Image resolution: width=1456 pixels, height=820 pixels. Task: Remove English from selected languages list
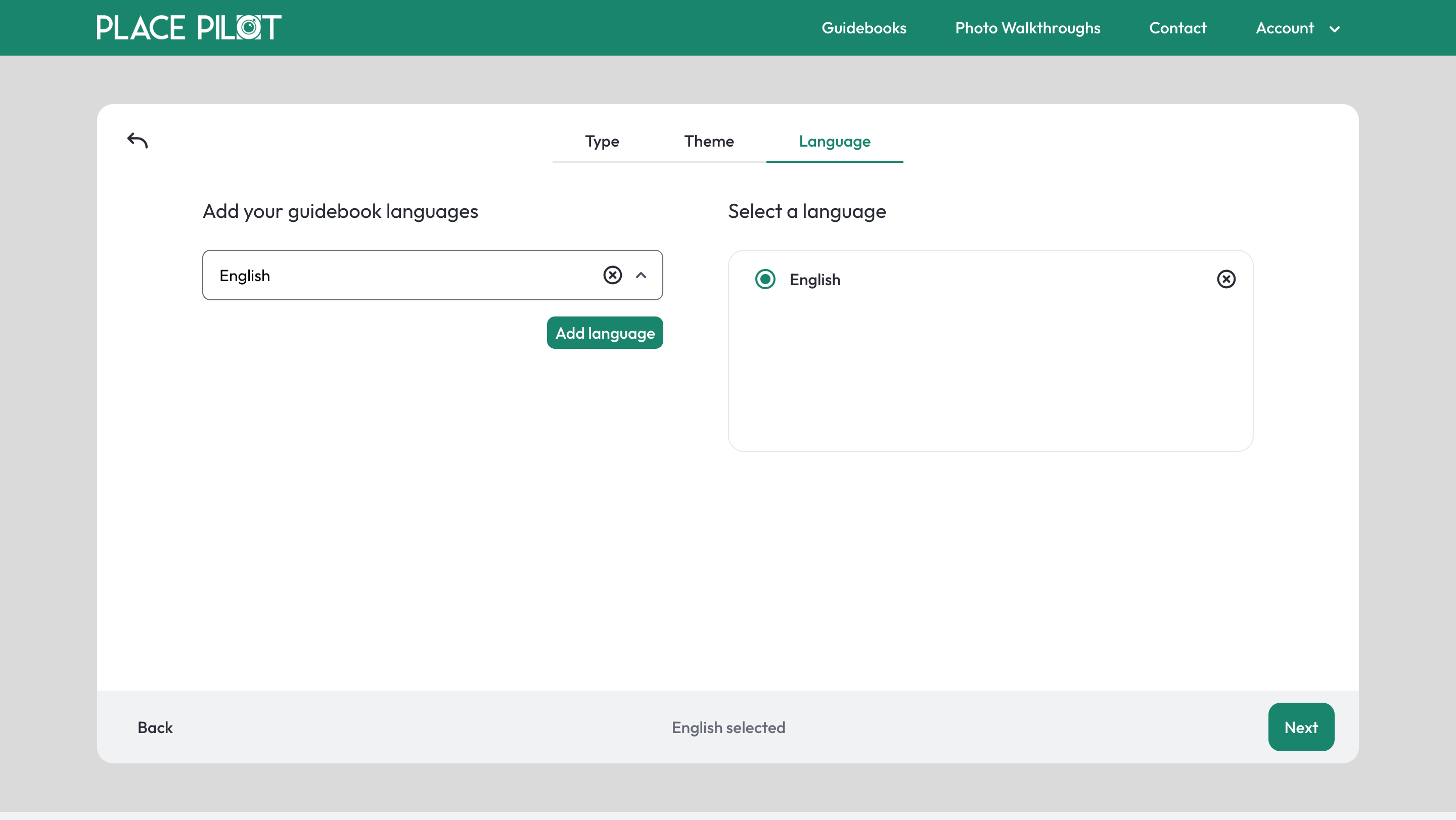1226,279
